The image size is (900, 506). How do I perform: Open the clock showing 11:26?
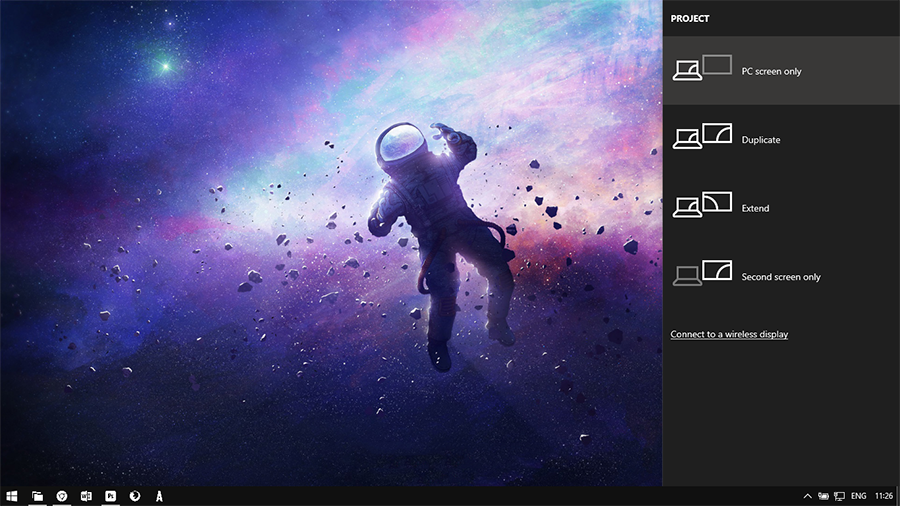click(x=883, y=496)
